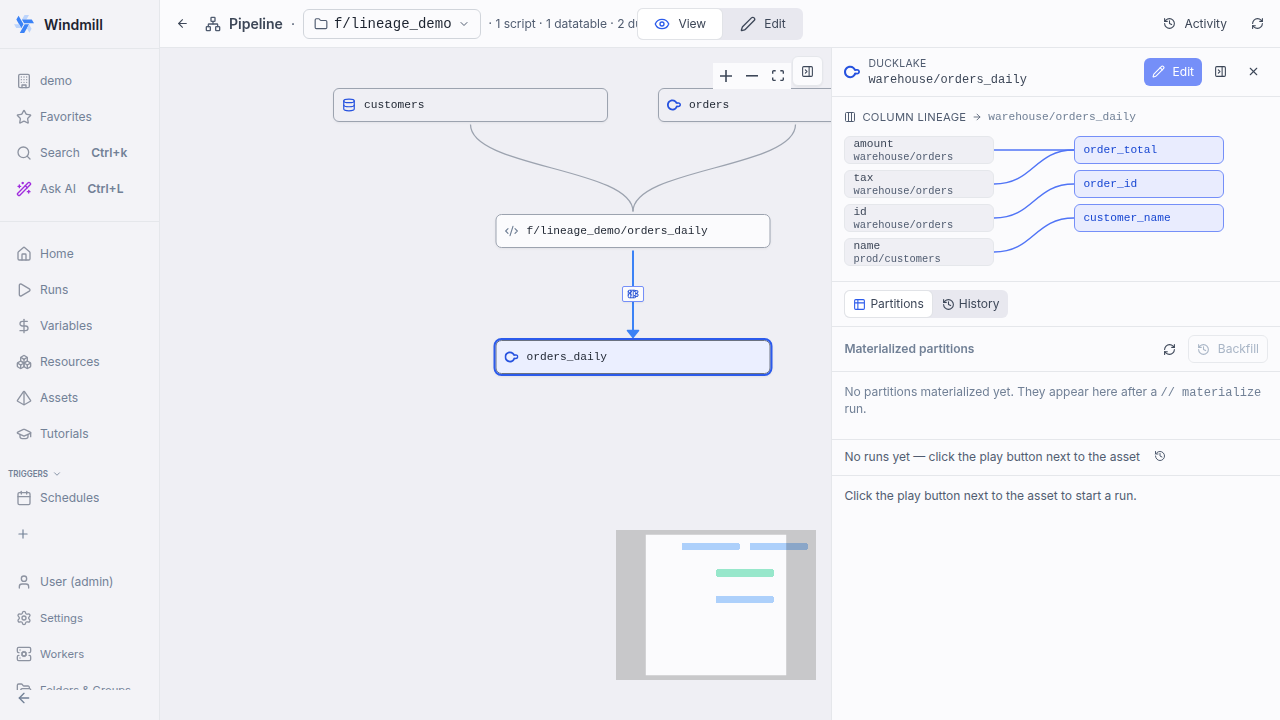Select the Partitions tab
This screenshot has width=1280, height=720.
click(888, 304)
